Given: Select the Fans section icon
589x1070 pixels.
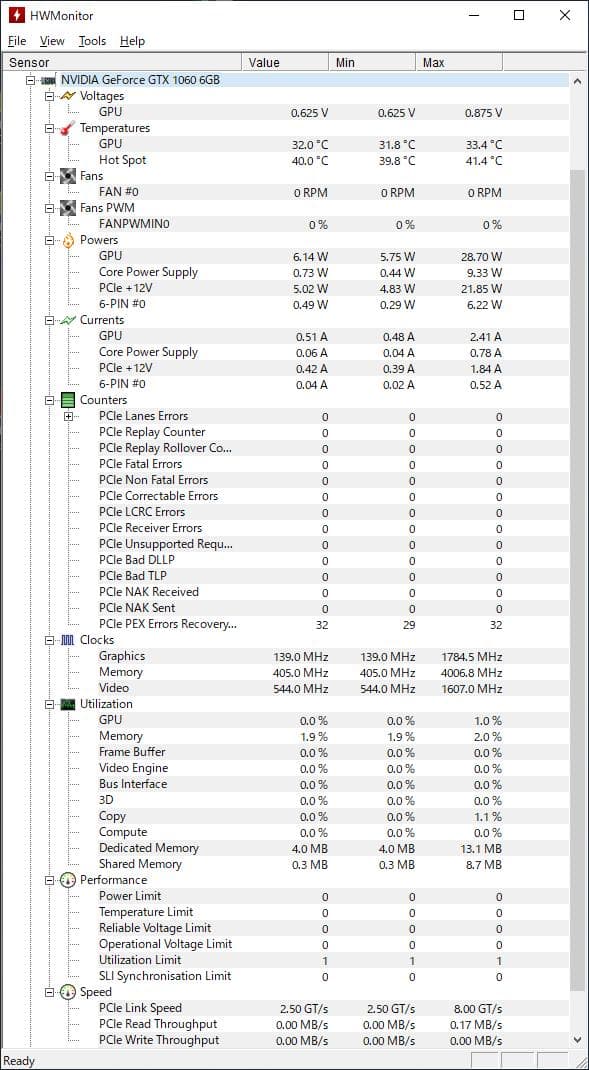Looking at the screenshot, I should [68, 176].
